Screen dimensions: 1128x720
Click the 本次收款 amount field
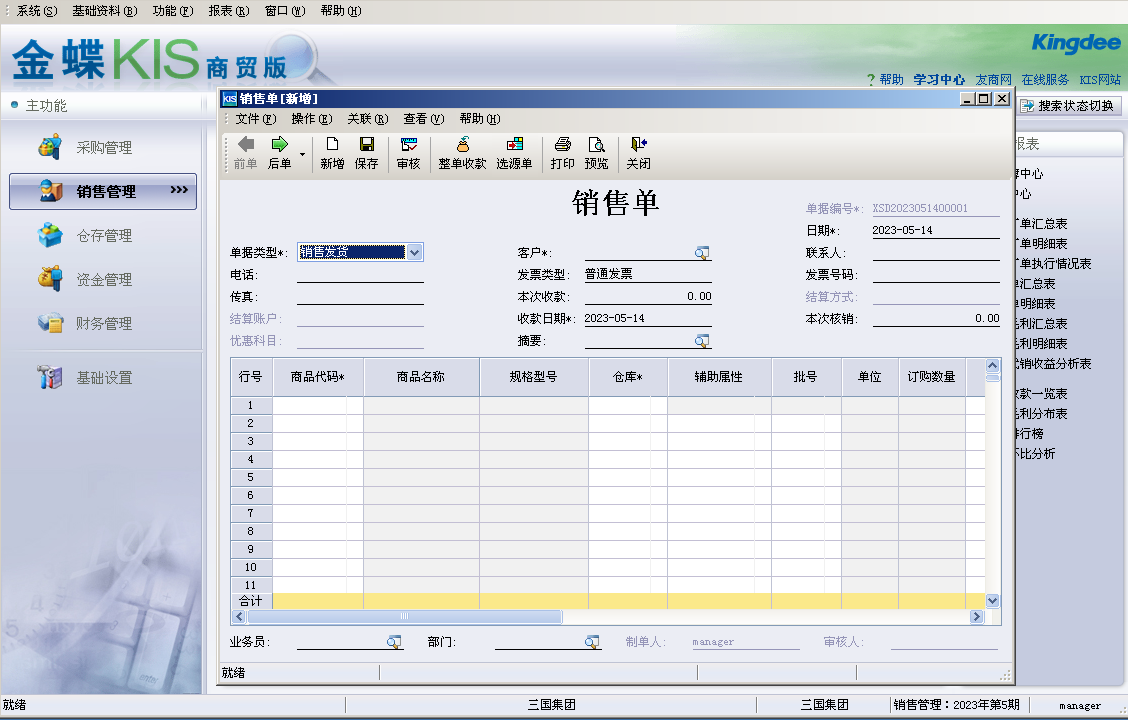(648, 296)
